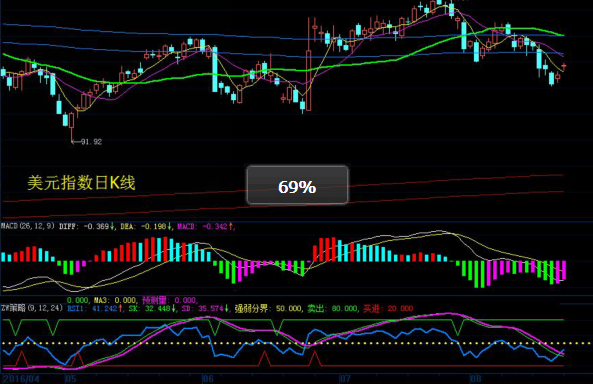Click the blue RSI1 41.242 value
The image size is (593, 384).
pos(95,308)
